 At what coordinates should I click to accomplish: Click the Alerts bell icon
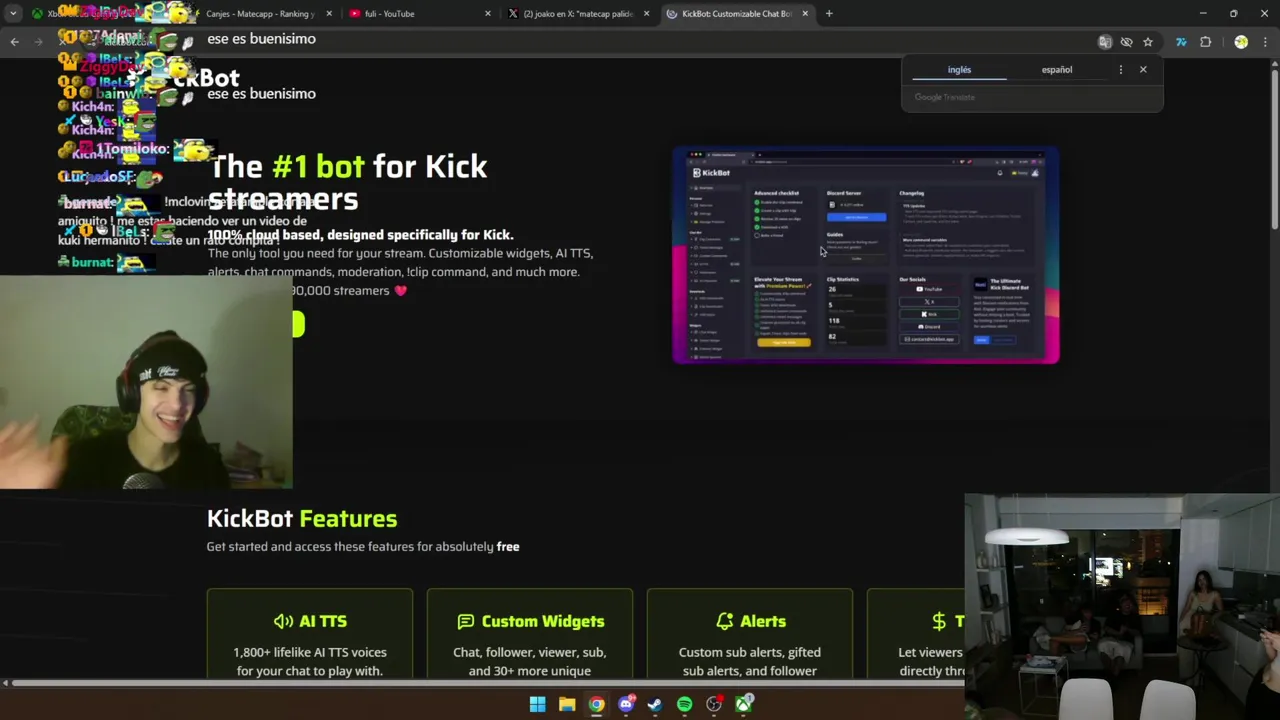pyautogui.click(x=724, y=622)
